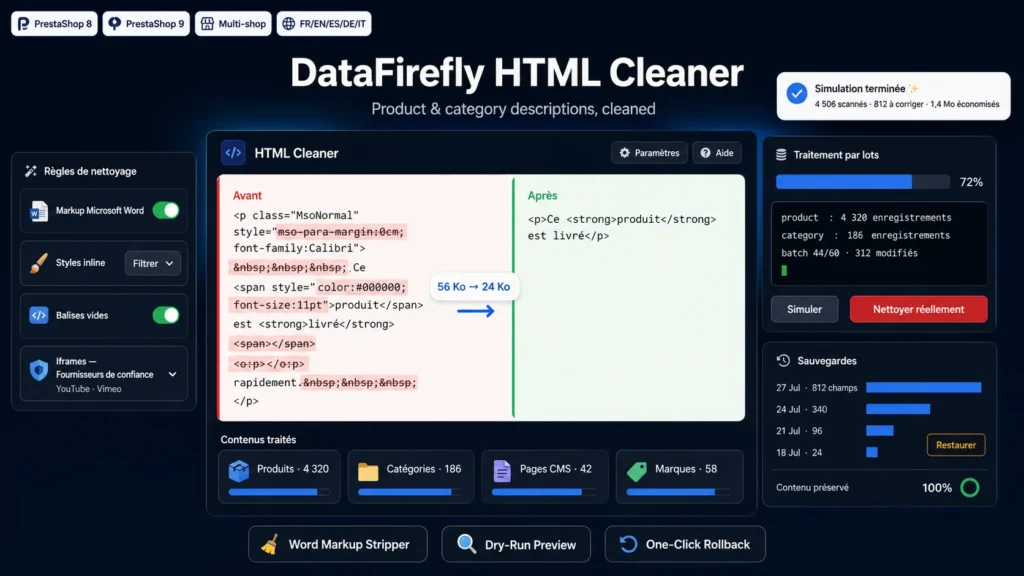This screenshot has height=576, width=1024.
Task: Click the Simuler button
Action: [x=805, y=310]
